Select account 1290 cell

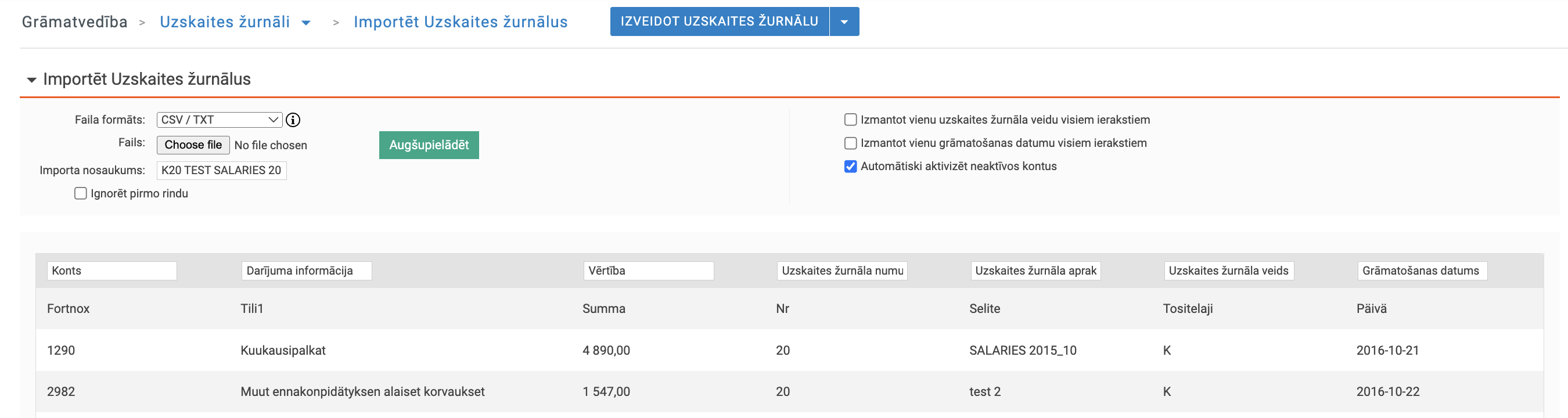pos(61,351)
